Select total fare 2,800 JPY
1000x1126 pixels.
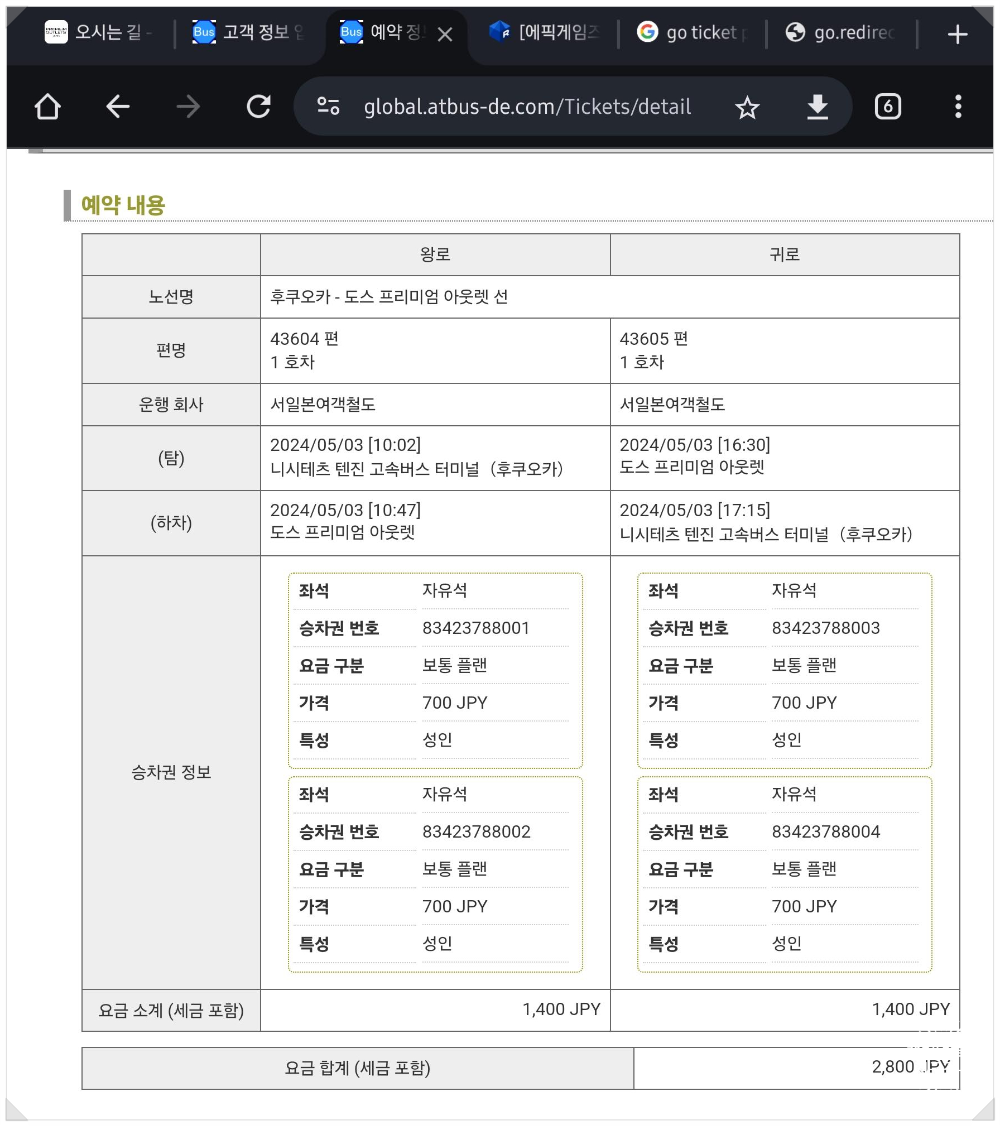tap(911, 1066)
